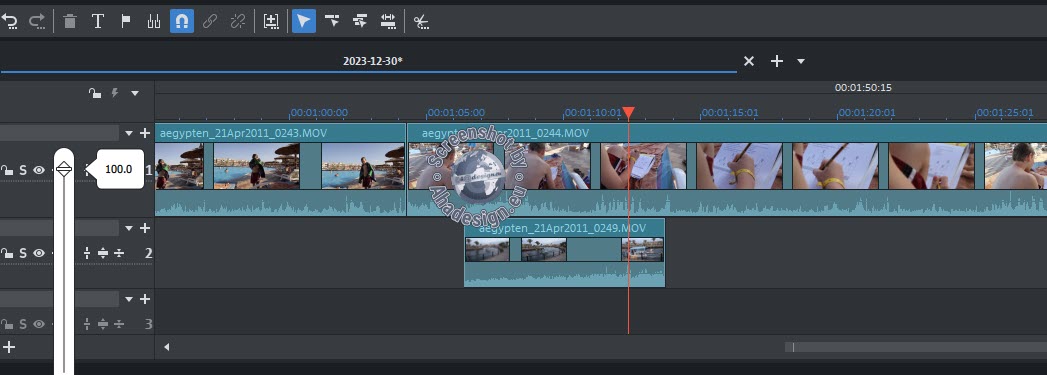Delete selected object with trash icon

[x=69, y=21]
